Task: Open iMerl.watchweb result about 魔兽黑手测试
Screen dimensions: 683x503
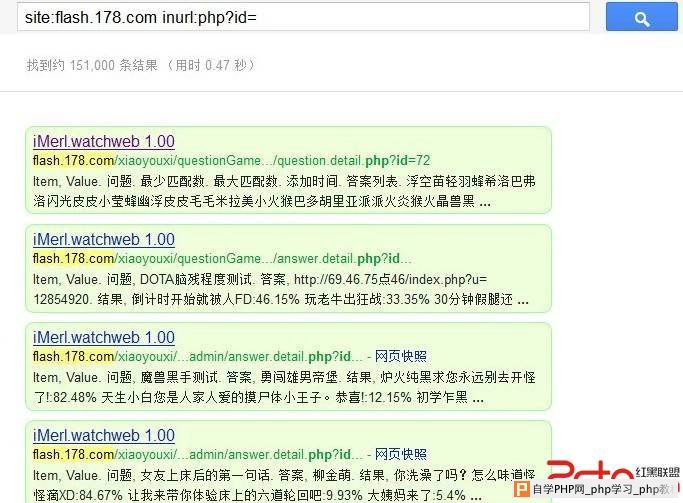Action: [x=104, y=337]
